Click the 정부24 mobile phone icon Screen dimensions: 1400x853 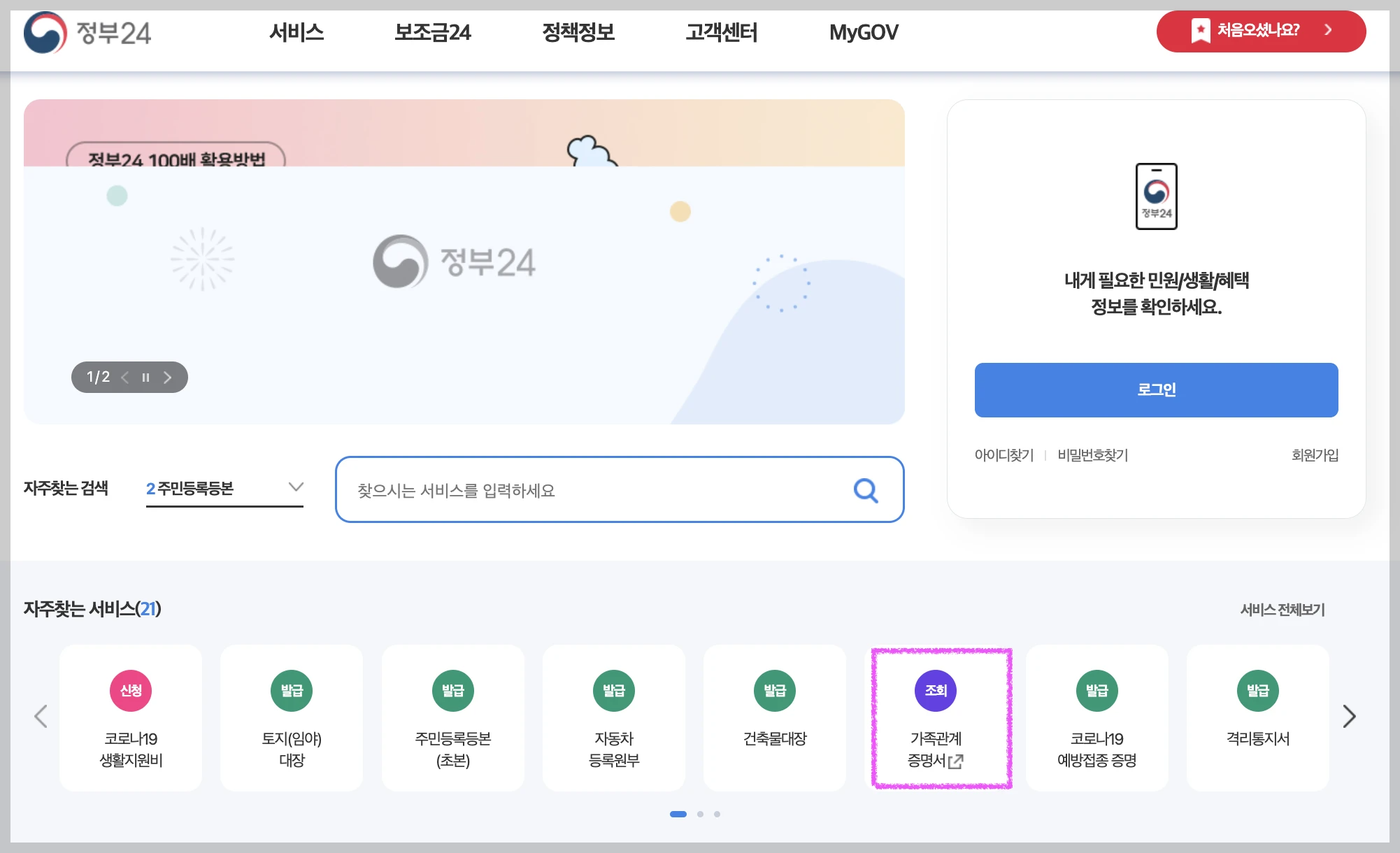click(x=1156, y=196)
